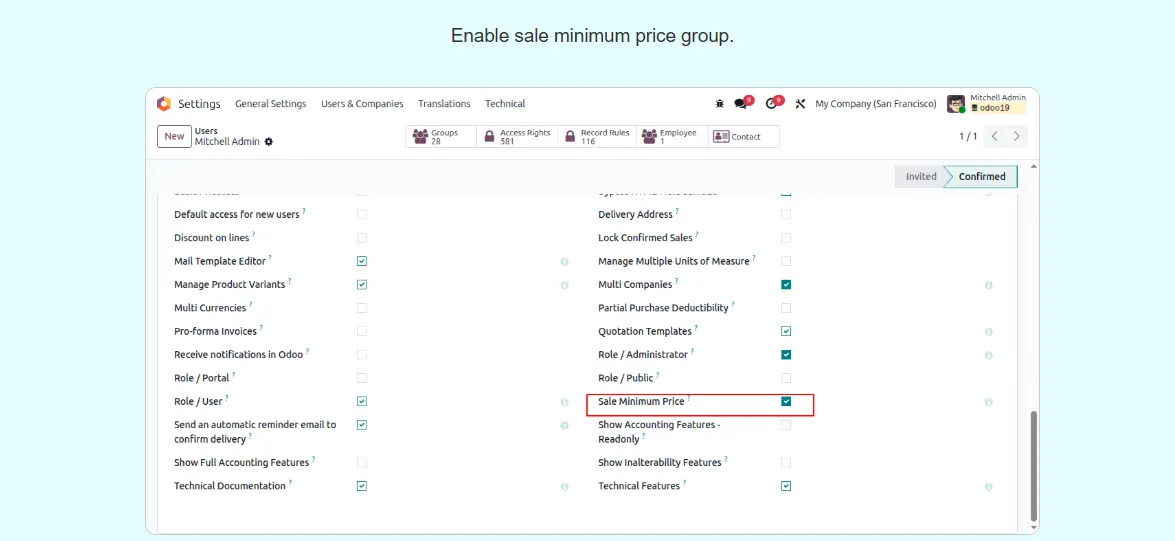
Task: Enable Lock Confirmed Sales checkbox
Action: click(x=786, y=238)
